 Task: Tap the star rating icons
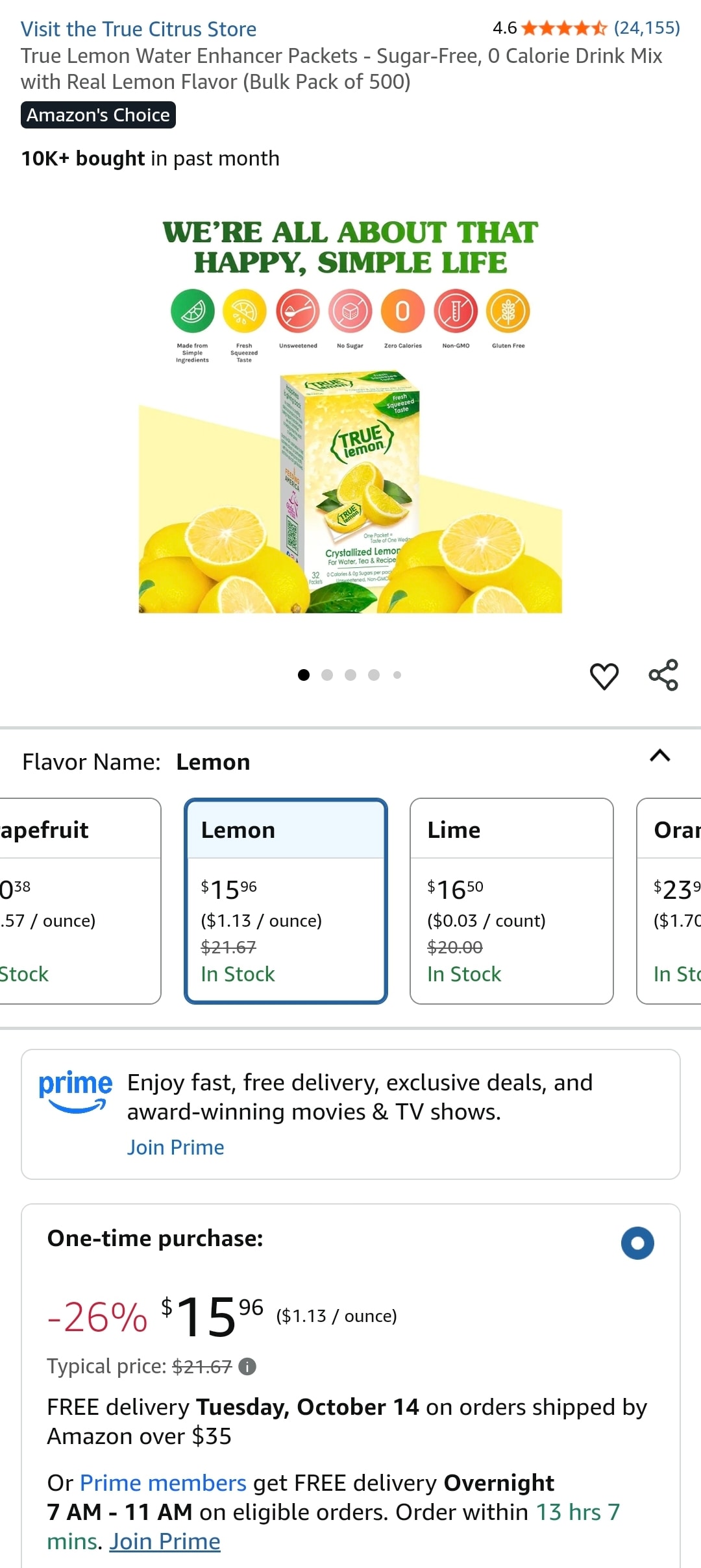[563, 28]
